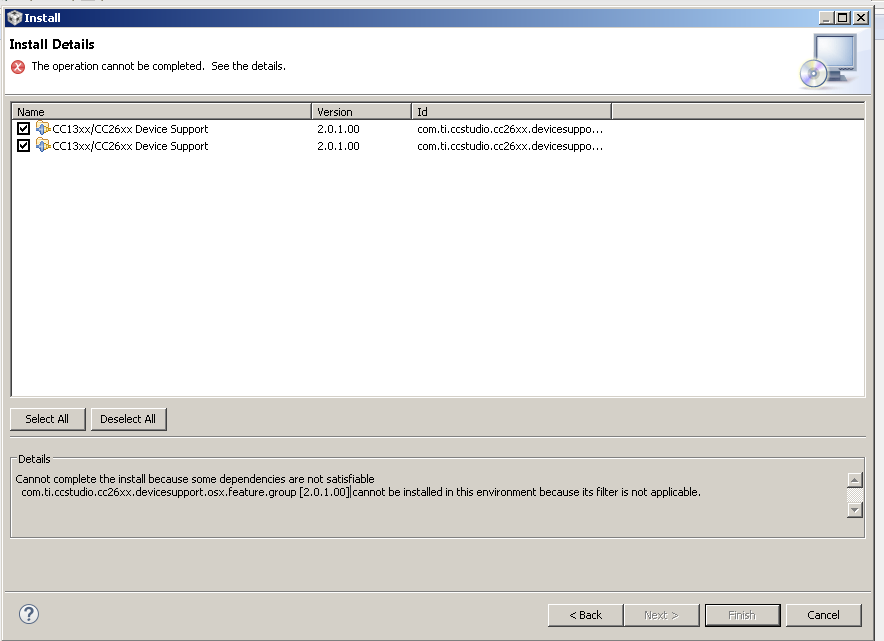Click the disabled Finish button
The height and width of the screenshot is (641, 884).
[x=742, y=615]
